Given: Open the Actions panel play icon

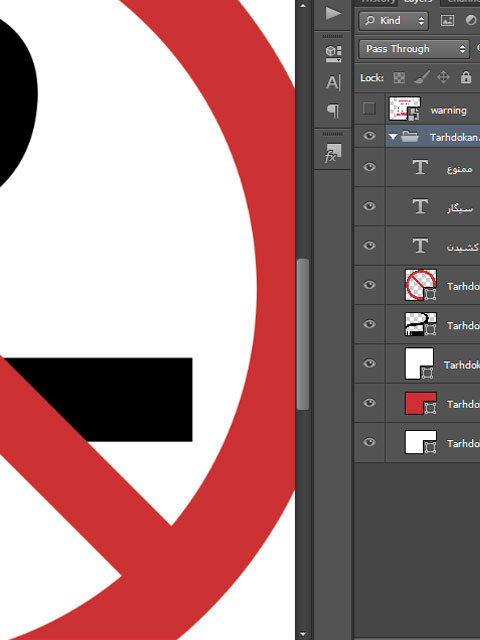Looking at the screenshot, I should tap(333, 13).
